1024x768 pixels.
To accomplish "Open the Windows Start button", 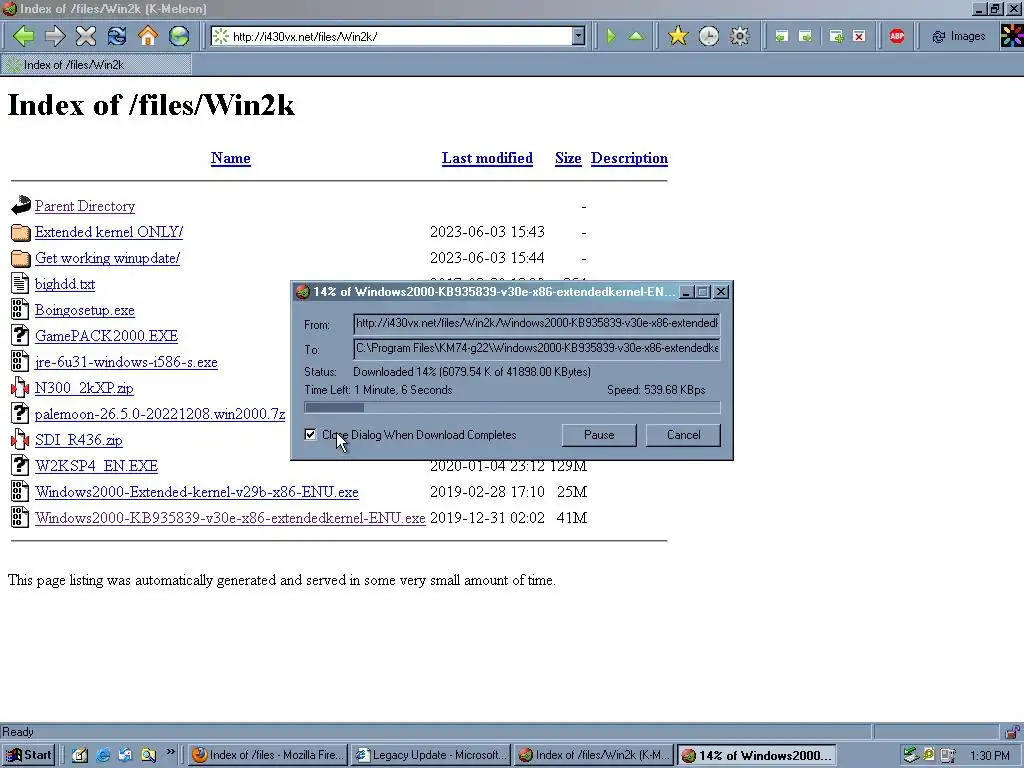I will click(28, 755).
